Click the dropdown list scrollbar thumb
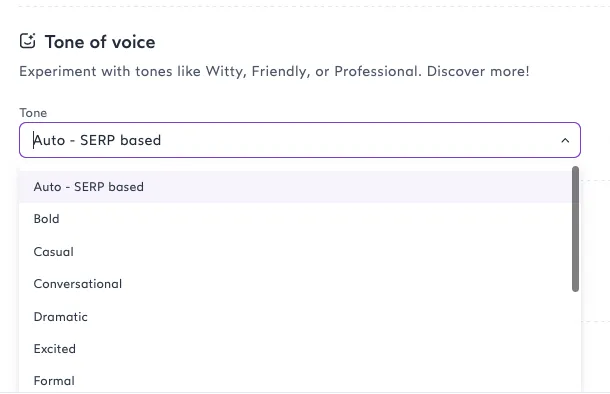The height and width of the screenshot is (394, 610). click(575, 229)
